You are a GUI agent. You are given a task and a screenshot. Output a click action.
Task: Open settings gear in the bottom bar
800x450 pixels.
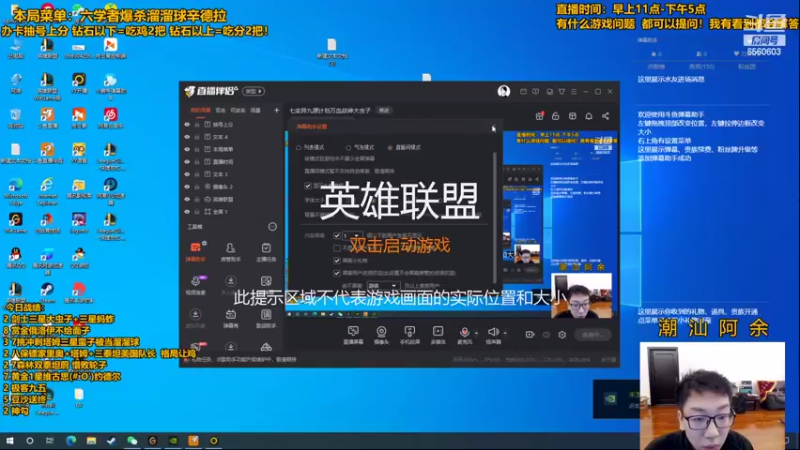pos(562,335)
